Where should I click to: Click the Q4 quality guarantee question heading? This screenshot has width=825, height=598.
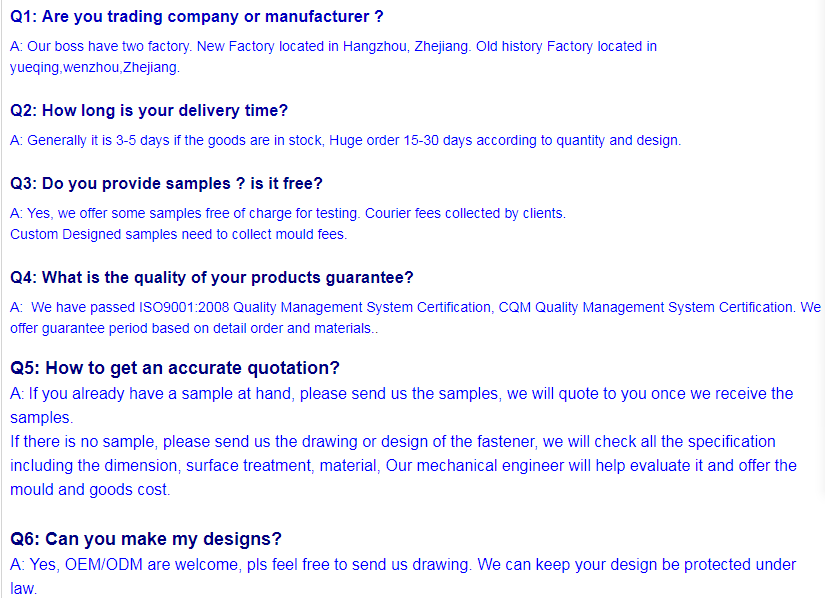[212, 278]
